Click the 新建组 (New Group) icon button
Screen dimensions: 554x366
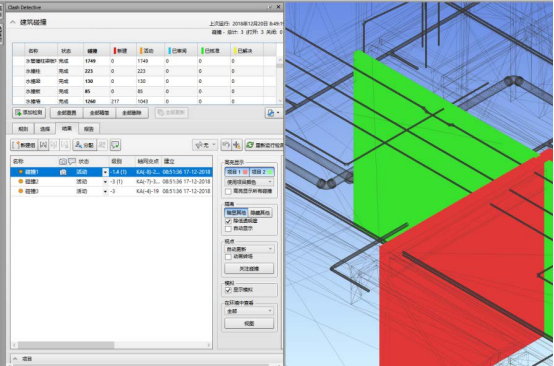24,145
